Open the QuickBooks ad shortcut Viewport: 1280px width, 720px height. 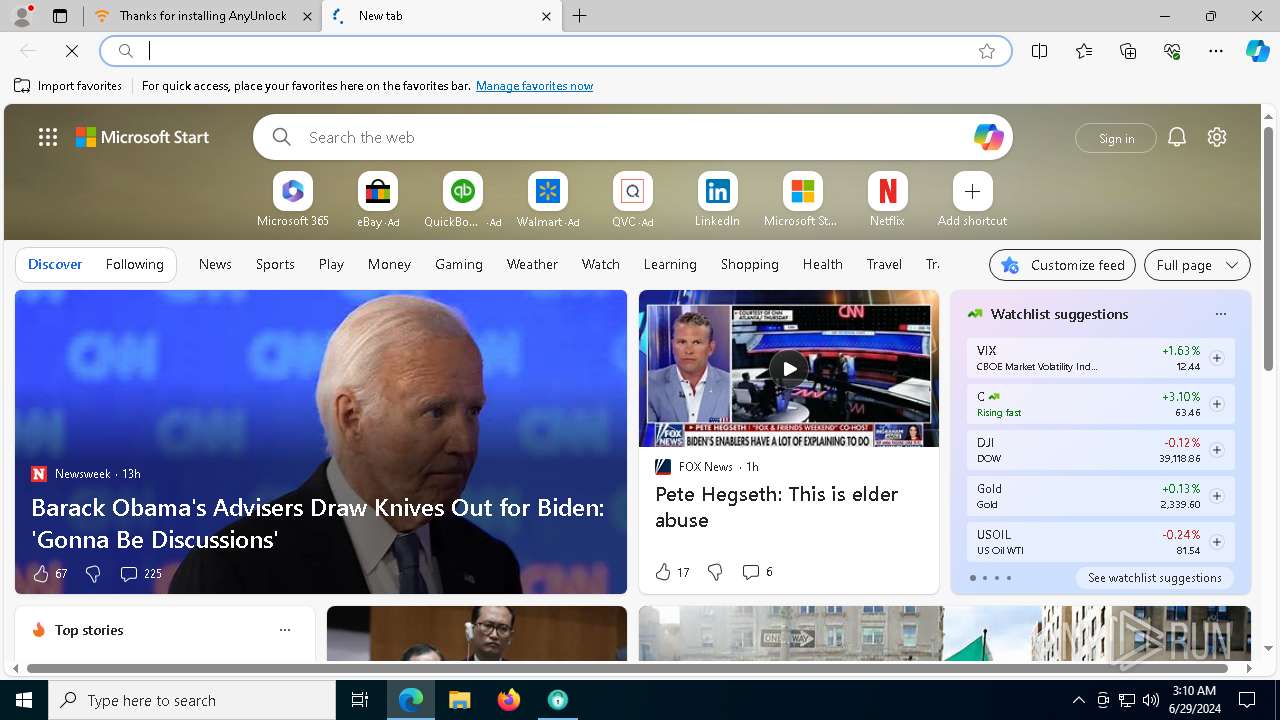coord(462,200)
